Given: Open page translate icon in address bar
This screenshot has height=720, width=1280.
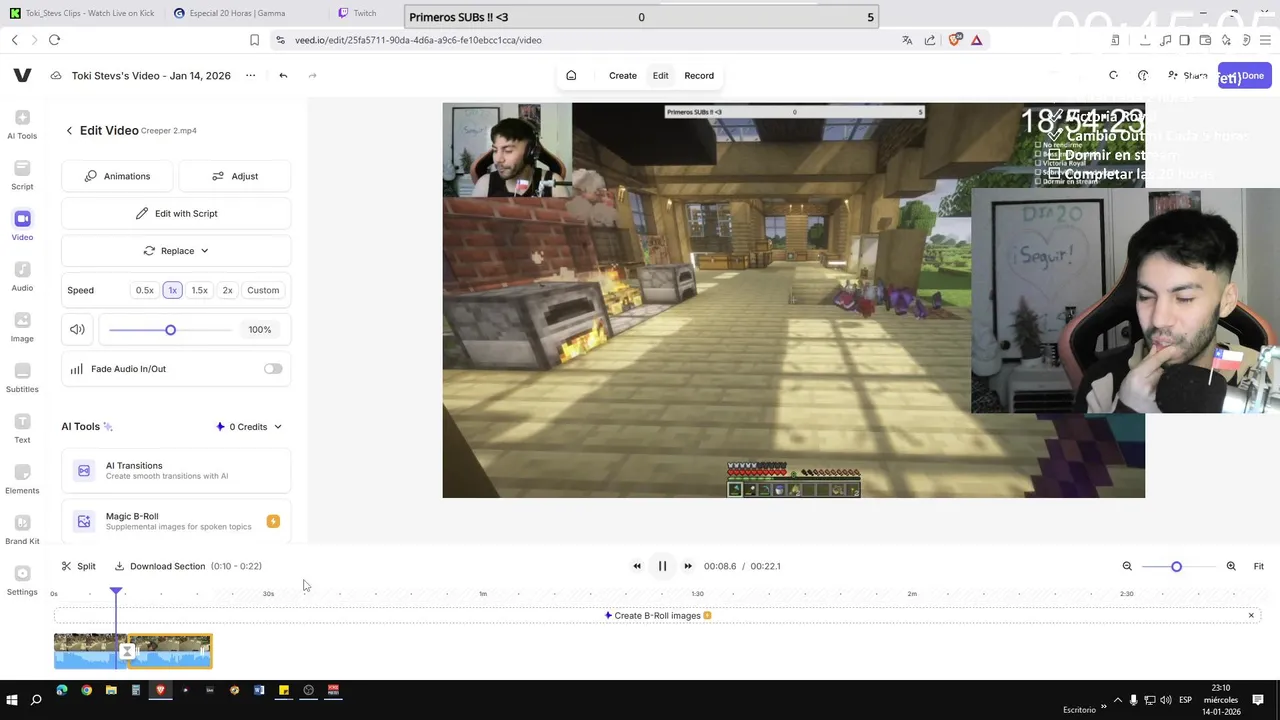Looking at the screenshot, I should 907,40.
